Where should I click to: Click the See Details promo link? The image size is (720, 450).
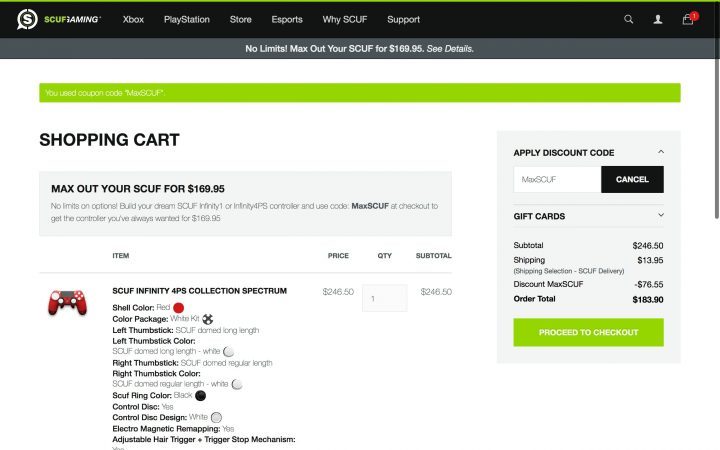[450, 49]
